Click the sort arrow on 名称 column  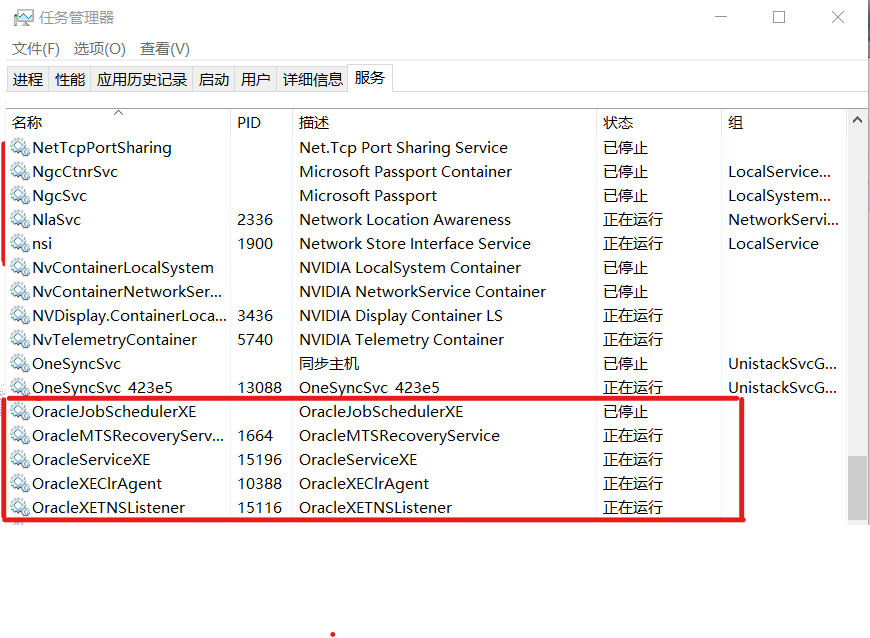tap(118, 113)
